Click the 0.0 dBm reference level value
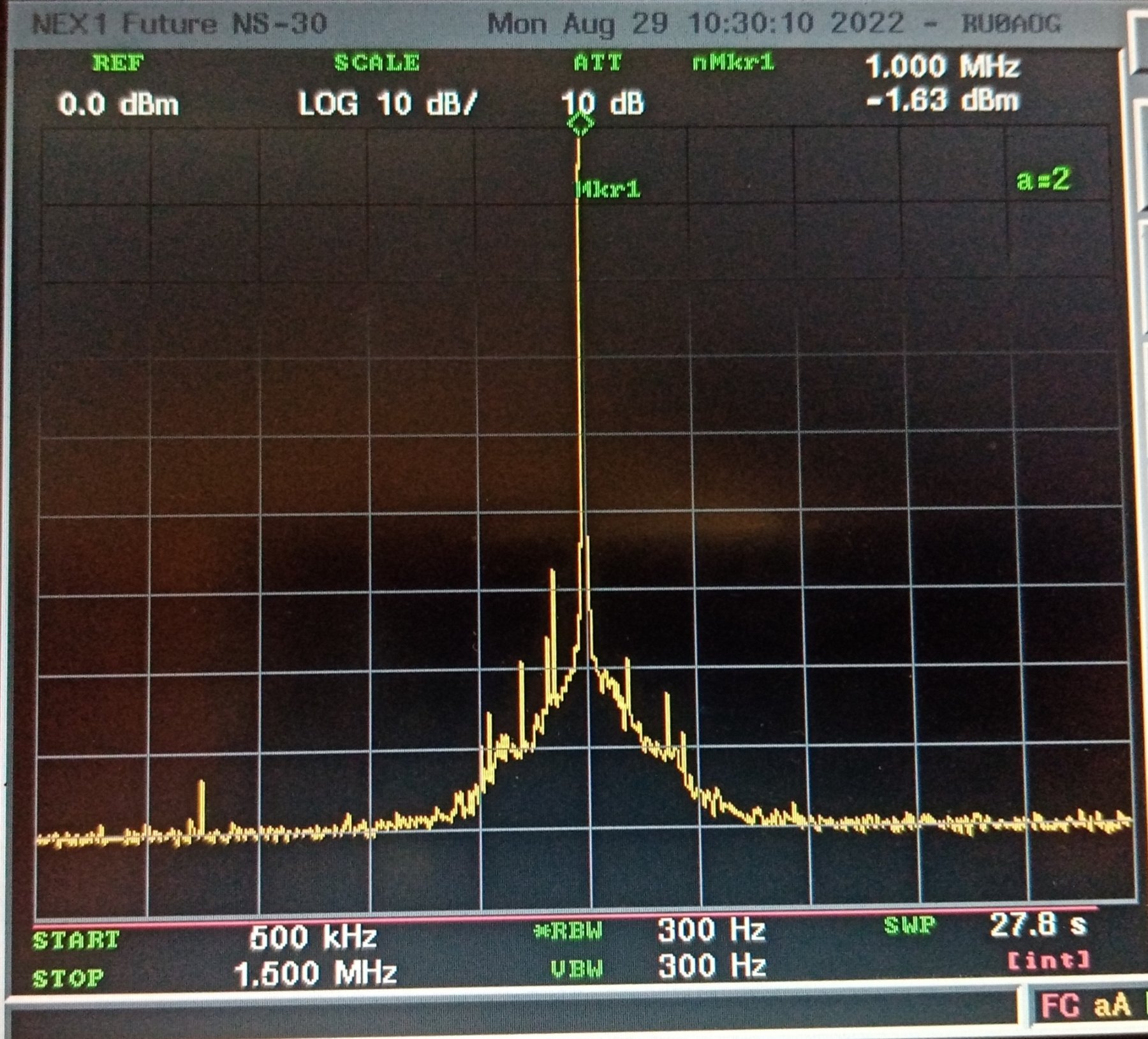This screenshot has width=1148, height=1039. tap(119, 104)
